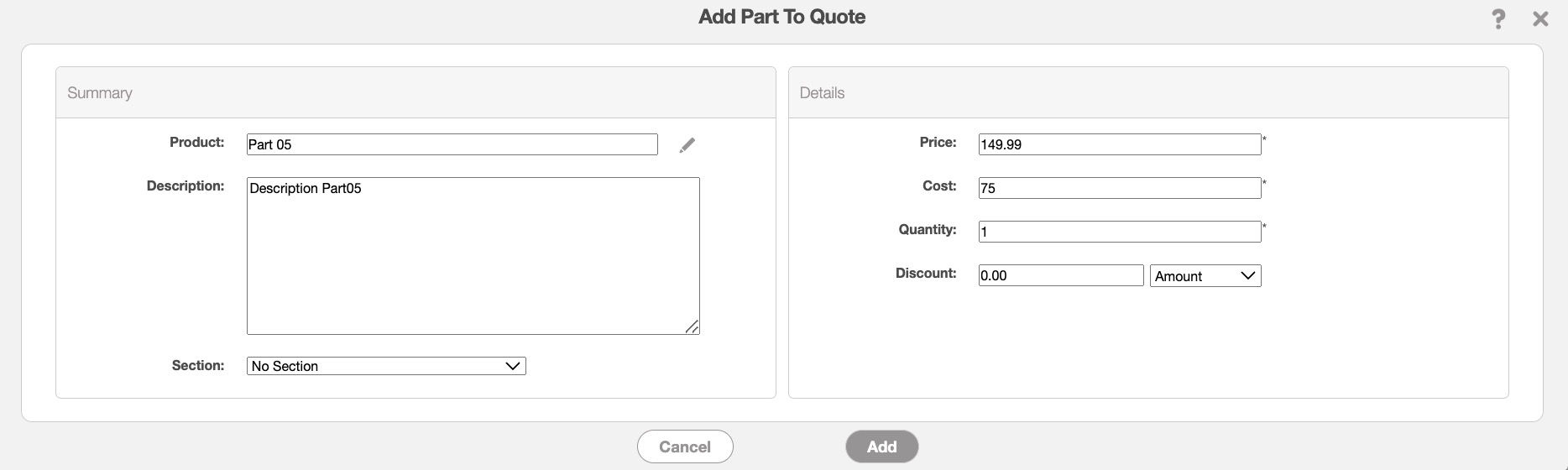
Task: Click the pencil edit icon beside Product
Action: pyautogui.click(x=687, y=145)
